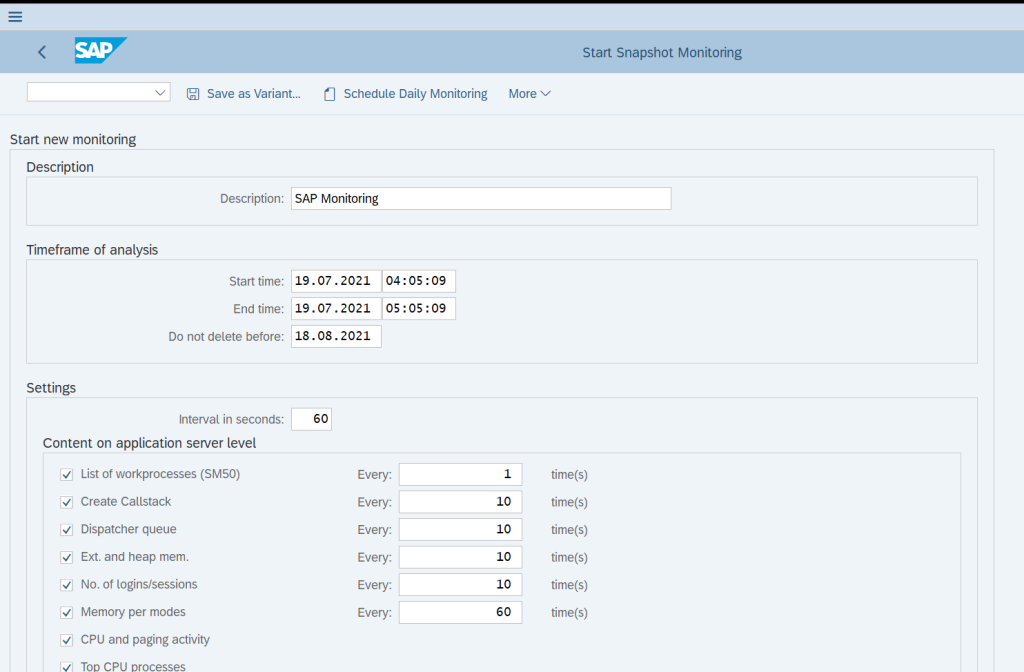The width and height of the screenshot is (1024, 672).
Task: Click the Description input field
Action: tap(481, 199)
